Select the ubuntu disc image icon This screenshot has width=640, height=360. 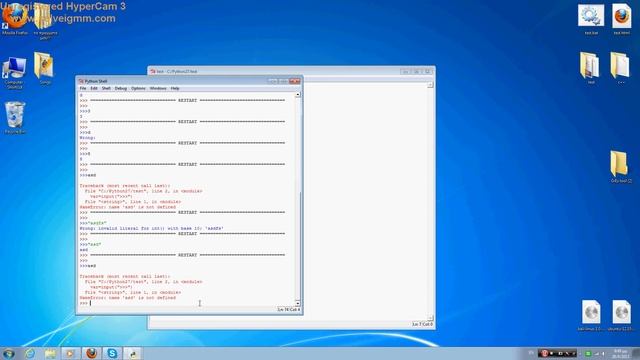621,315
